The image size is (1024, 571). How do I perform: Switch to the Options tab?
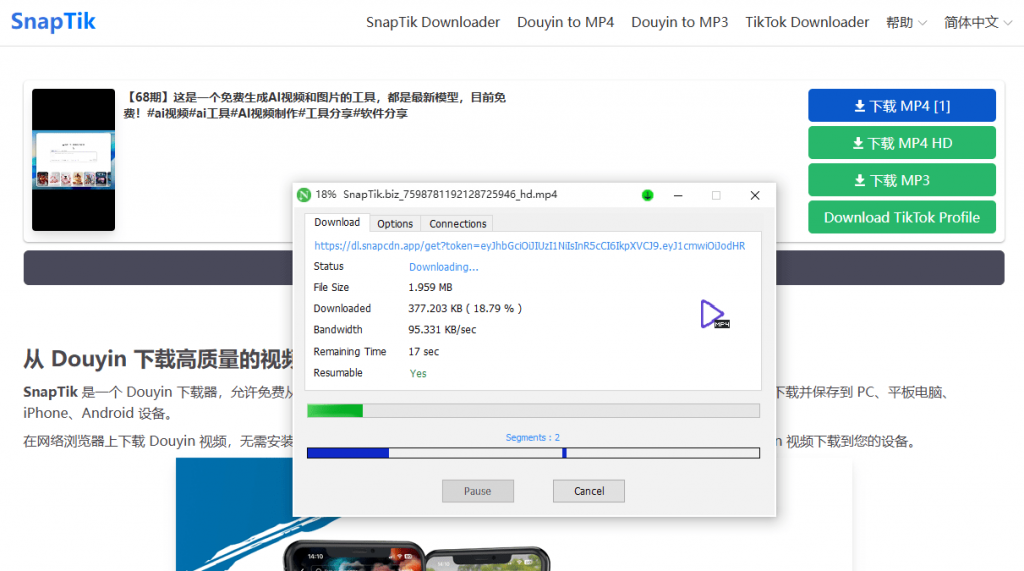point(395,224)
